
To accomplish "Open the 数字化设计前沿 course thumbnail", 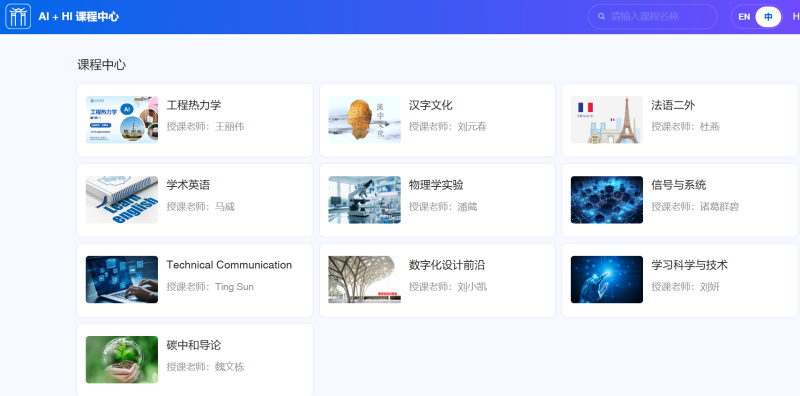I will pyautogui.click(x=364, y=280).
